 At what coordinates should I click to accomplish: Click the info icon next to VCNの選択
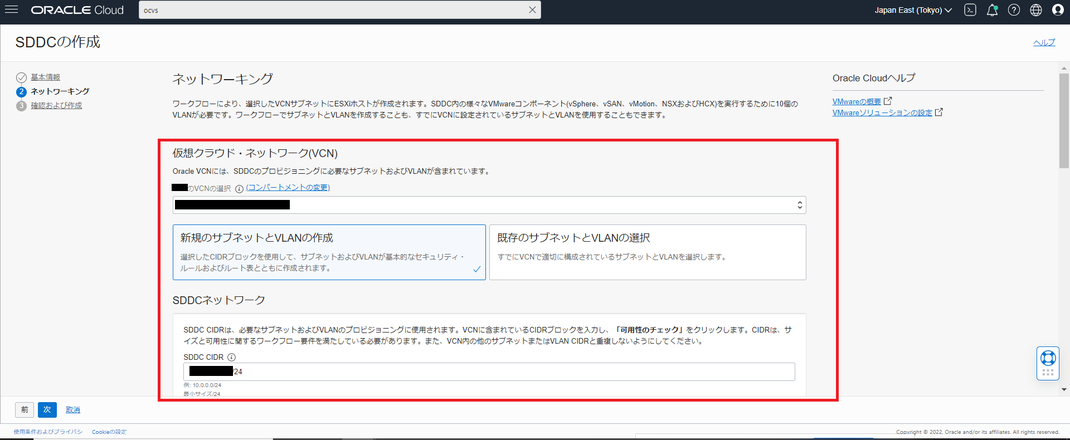point(239,188)
